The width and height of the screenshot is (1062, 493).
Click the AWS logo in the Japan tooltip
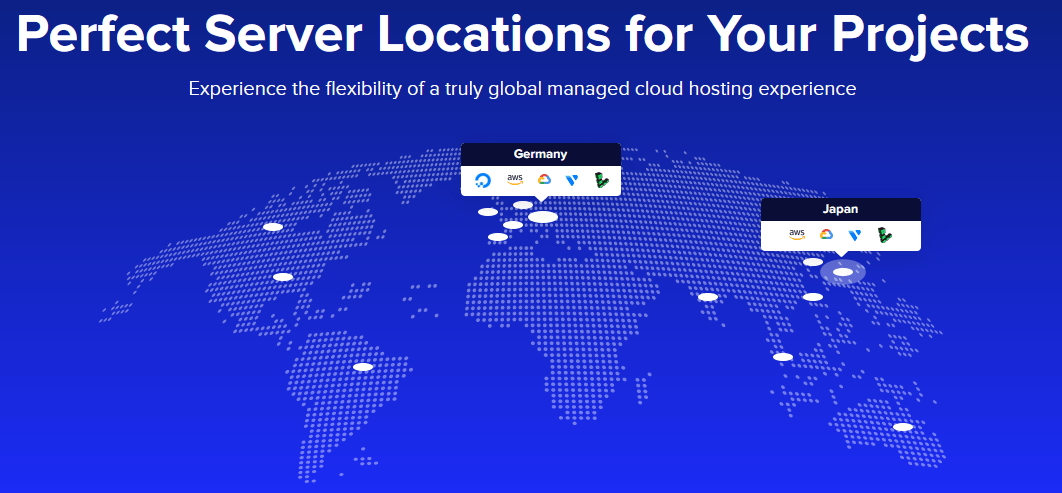(x=796, y=234)
